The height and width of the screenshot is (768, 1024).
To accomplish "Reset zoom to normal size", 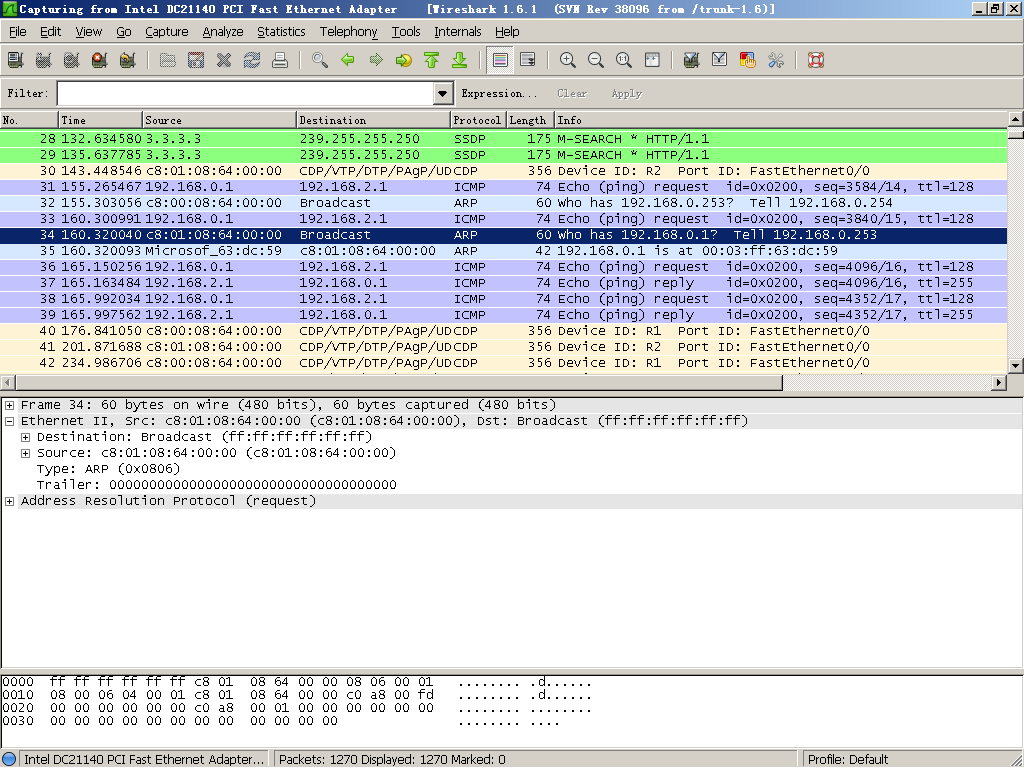I will click(624, 60).
